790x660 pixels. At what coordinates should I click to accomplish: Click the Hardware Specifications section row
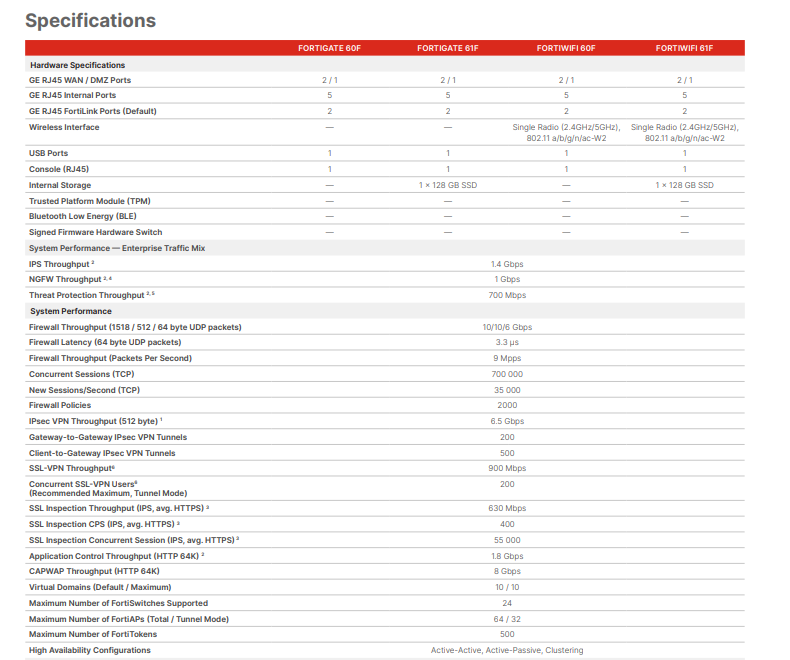click(x=77, y=65)
